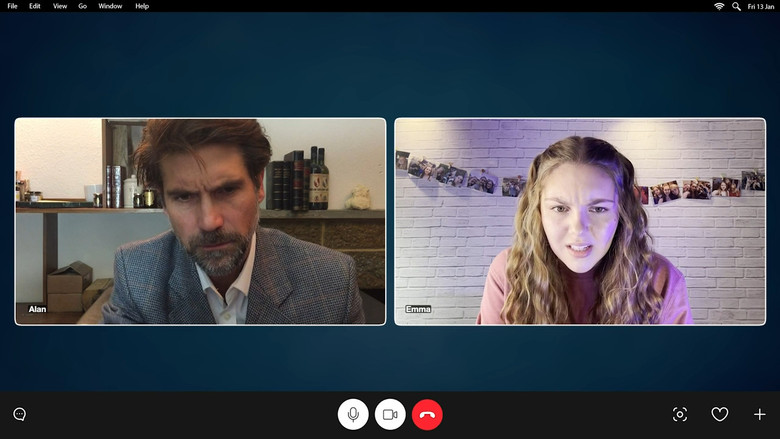Click the Emma name label
Screen dimensions: 780x439
pyautogui.click(x=417, y=309)
